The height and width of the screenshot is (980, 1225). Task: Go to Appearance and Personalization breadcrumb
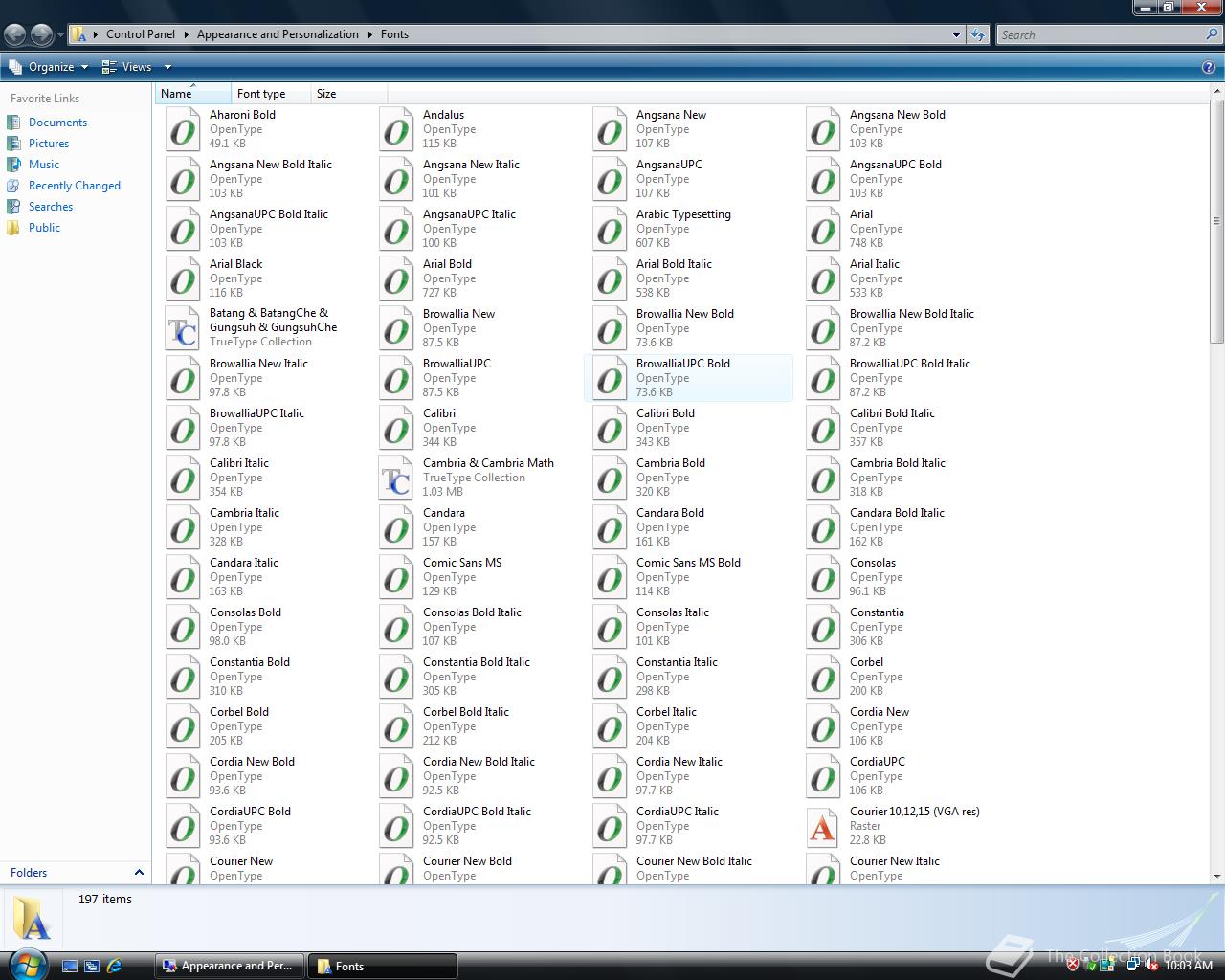pos(278,34)
